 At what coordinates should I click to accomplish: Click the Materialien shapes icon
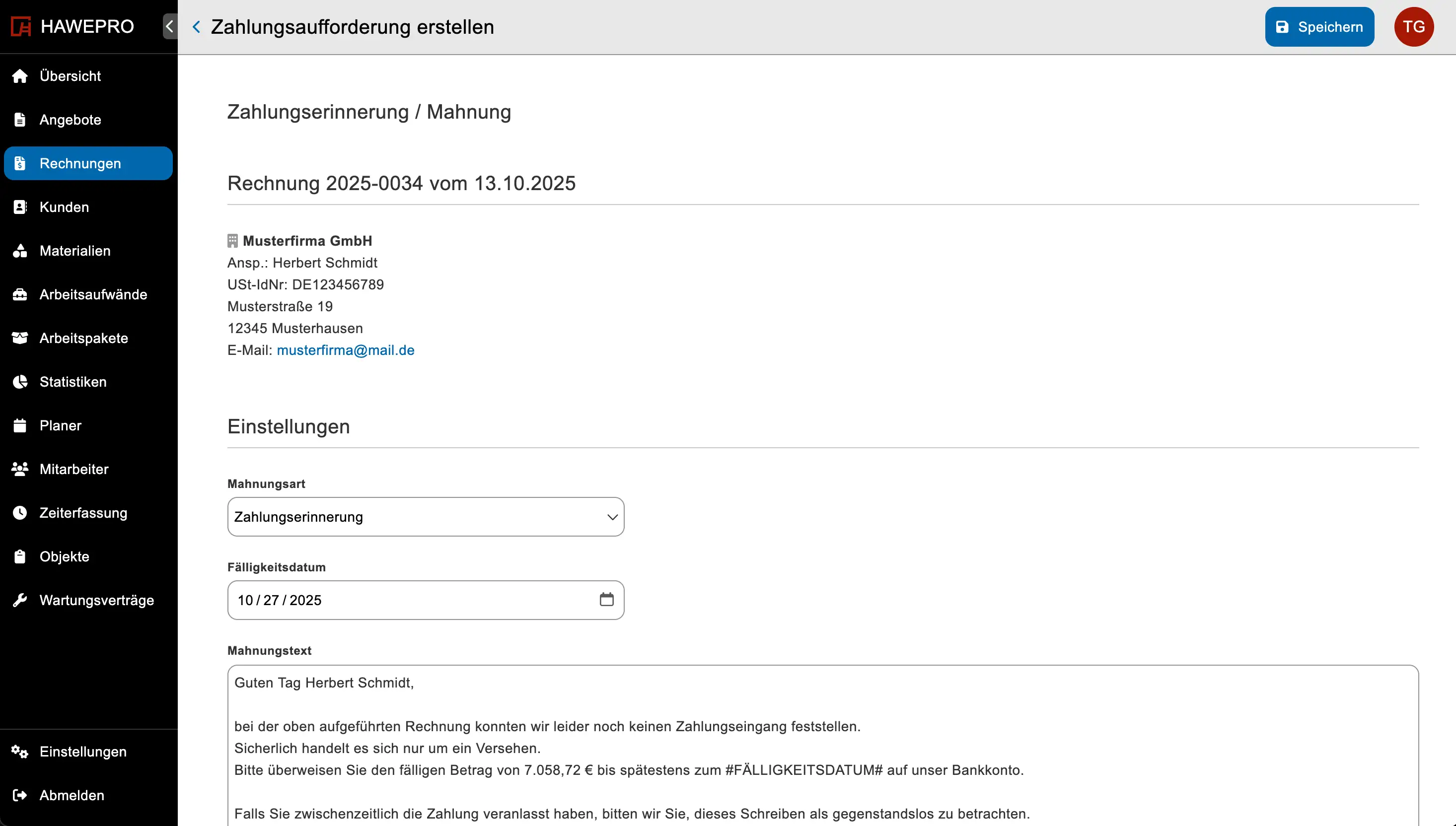point(20,251)
